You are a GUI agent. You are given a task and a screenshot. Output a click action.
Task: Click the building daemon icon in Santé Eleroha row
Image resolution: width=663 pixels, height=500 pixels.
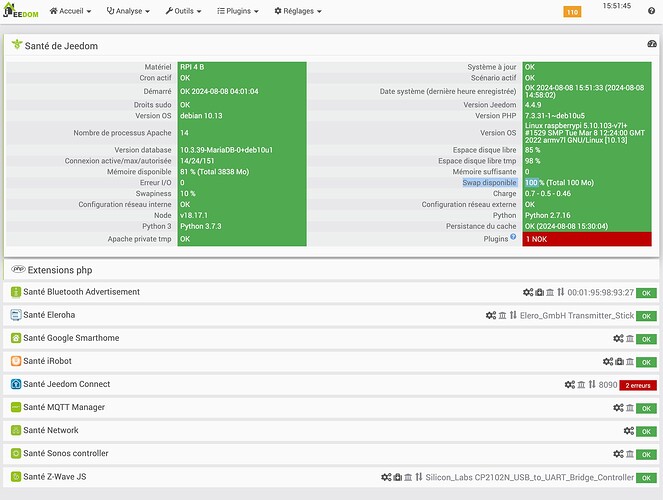pyautogui.click(x=502, y=315)
